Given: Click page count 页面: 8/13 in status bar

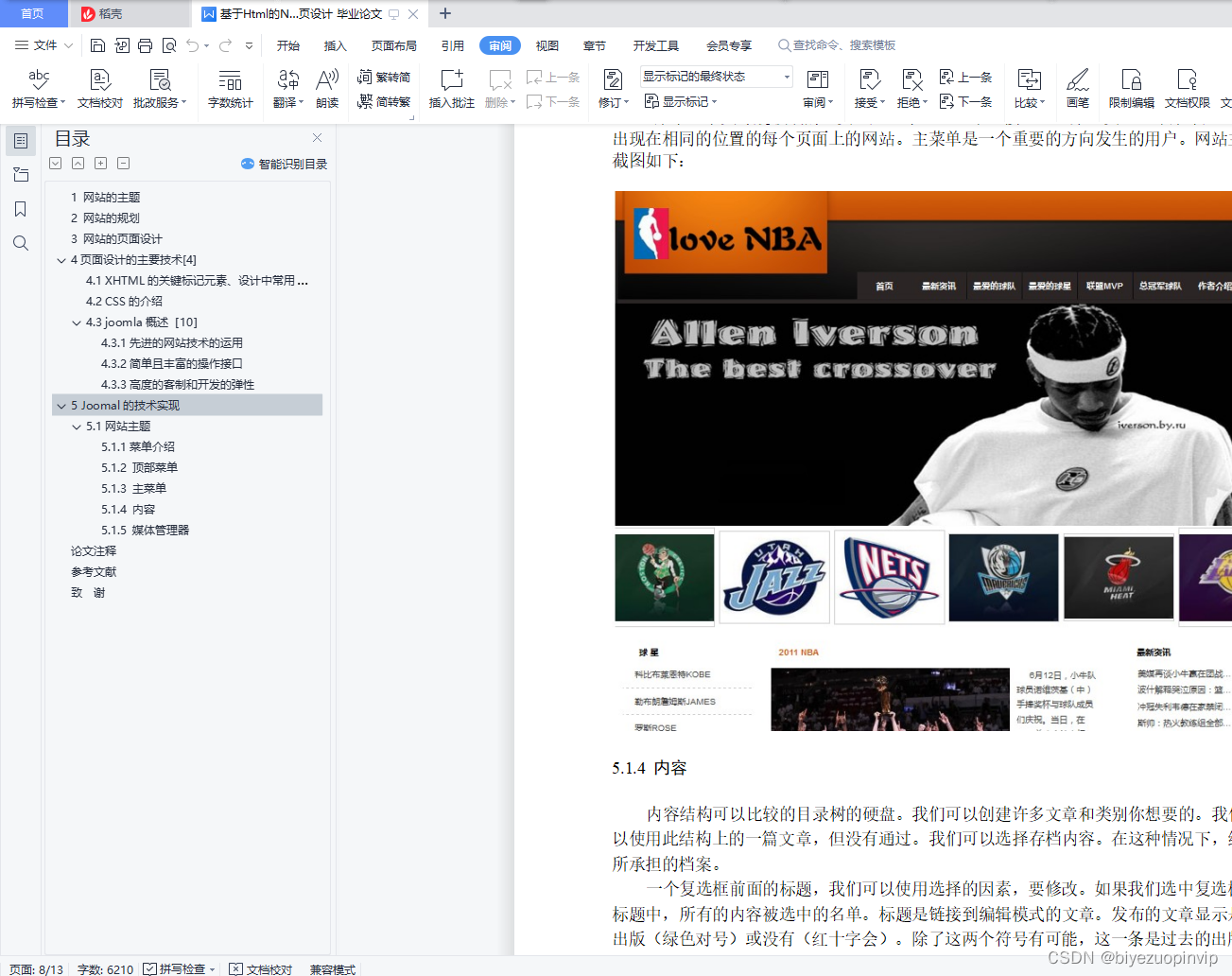Looking at the screenshot, I should click(x=37, y=968).
